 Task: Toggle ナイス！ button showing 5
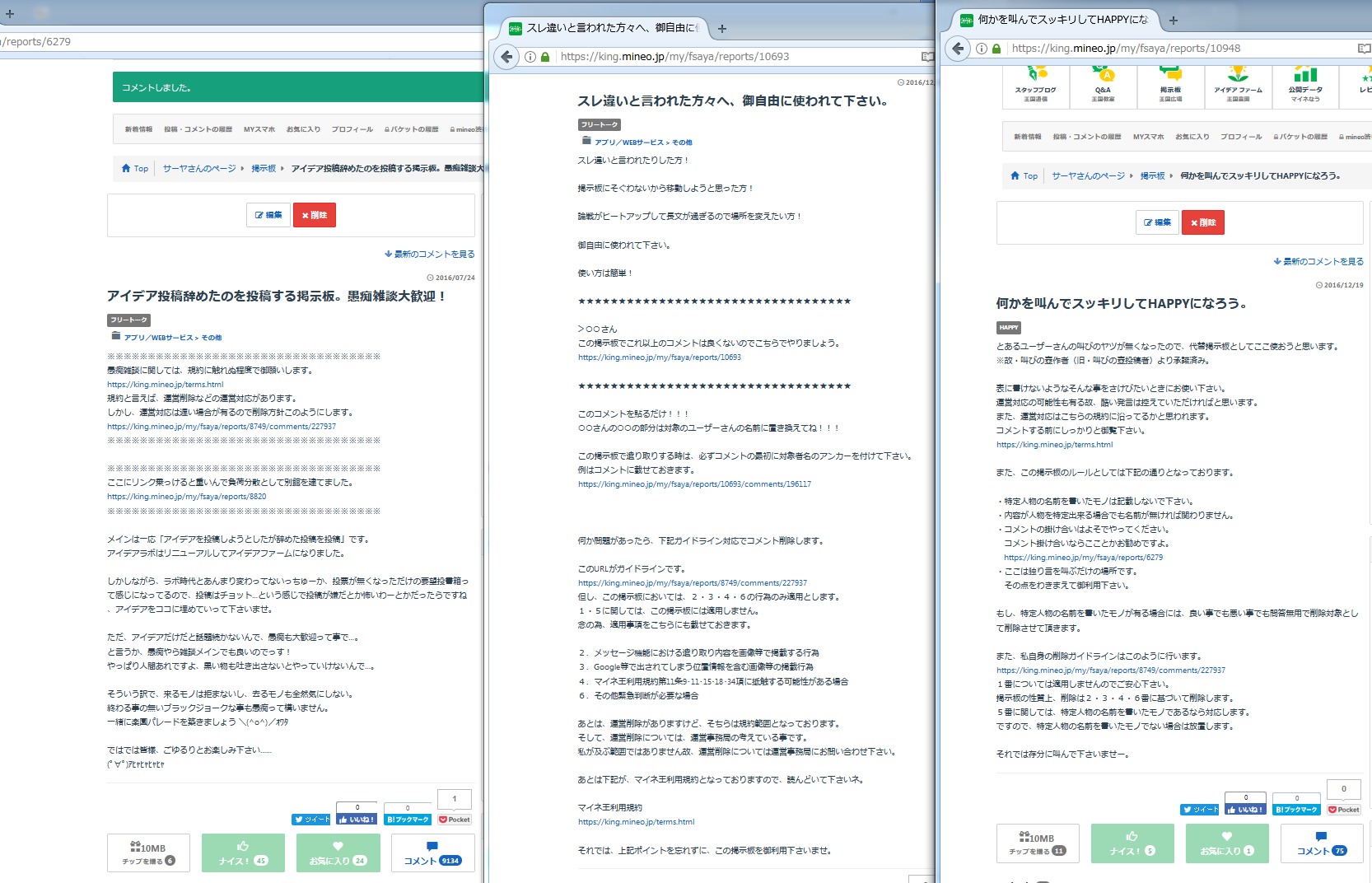click(x=1132, y=843)
